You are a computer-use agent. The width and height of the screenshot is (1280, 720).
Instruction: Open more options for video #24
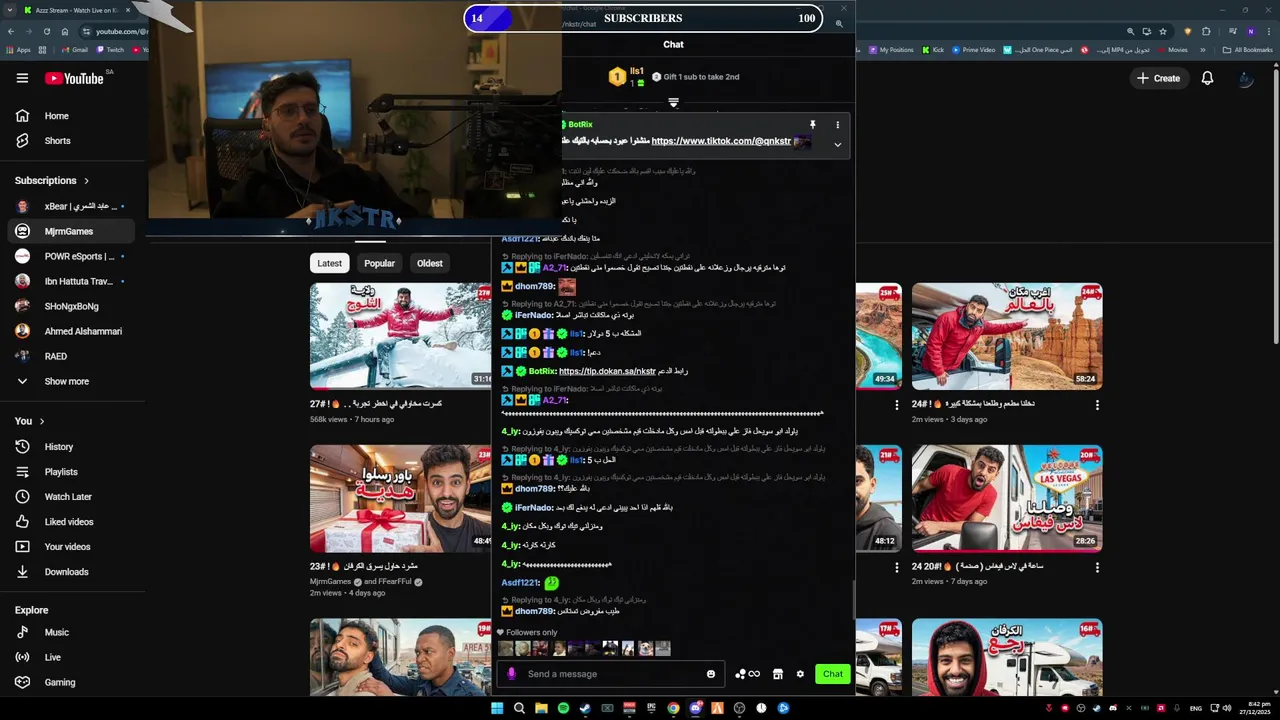point(1097,405)
